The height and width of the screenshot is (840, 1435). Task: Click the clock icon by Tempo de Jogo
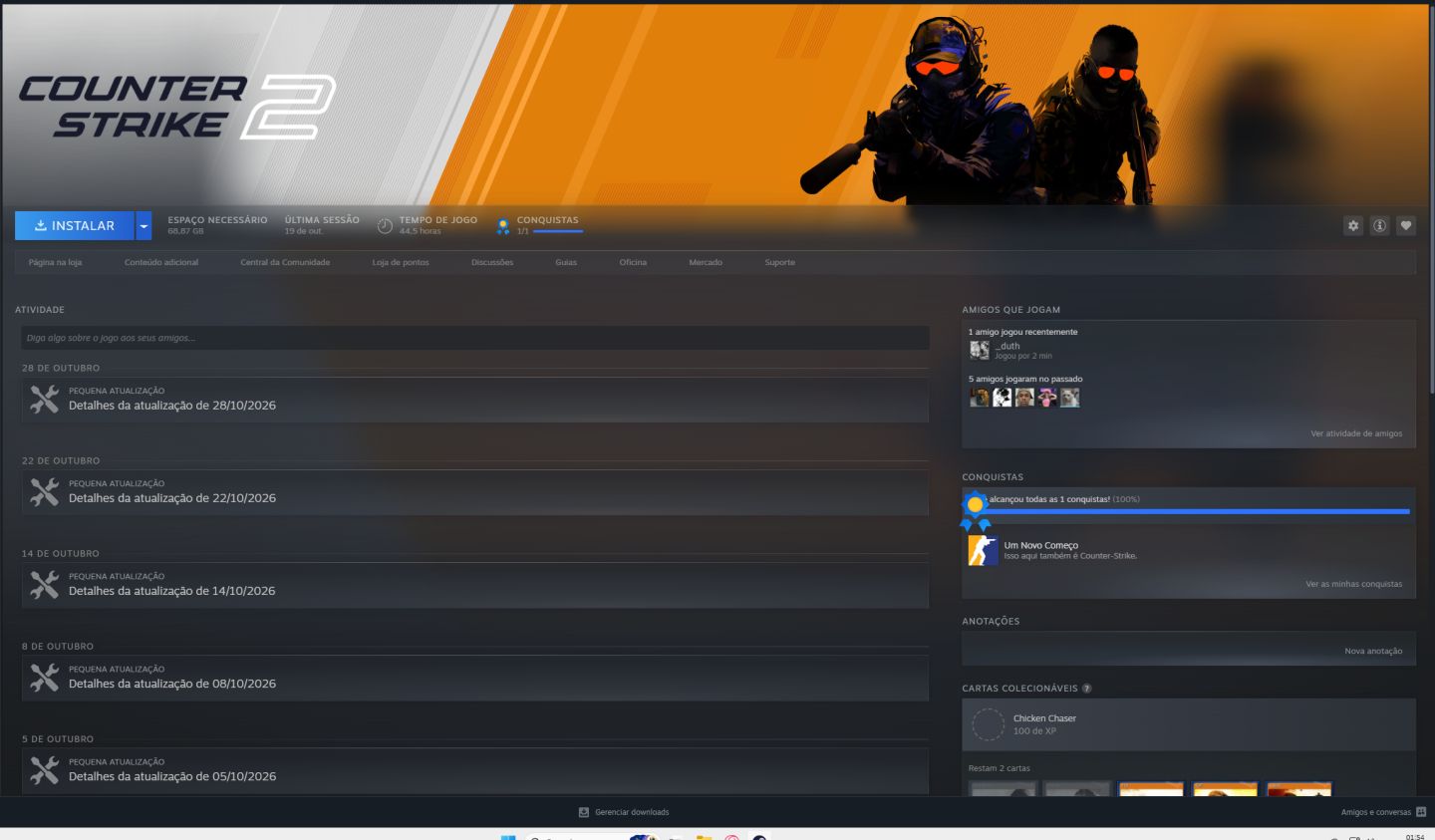[x=385, y=226]
